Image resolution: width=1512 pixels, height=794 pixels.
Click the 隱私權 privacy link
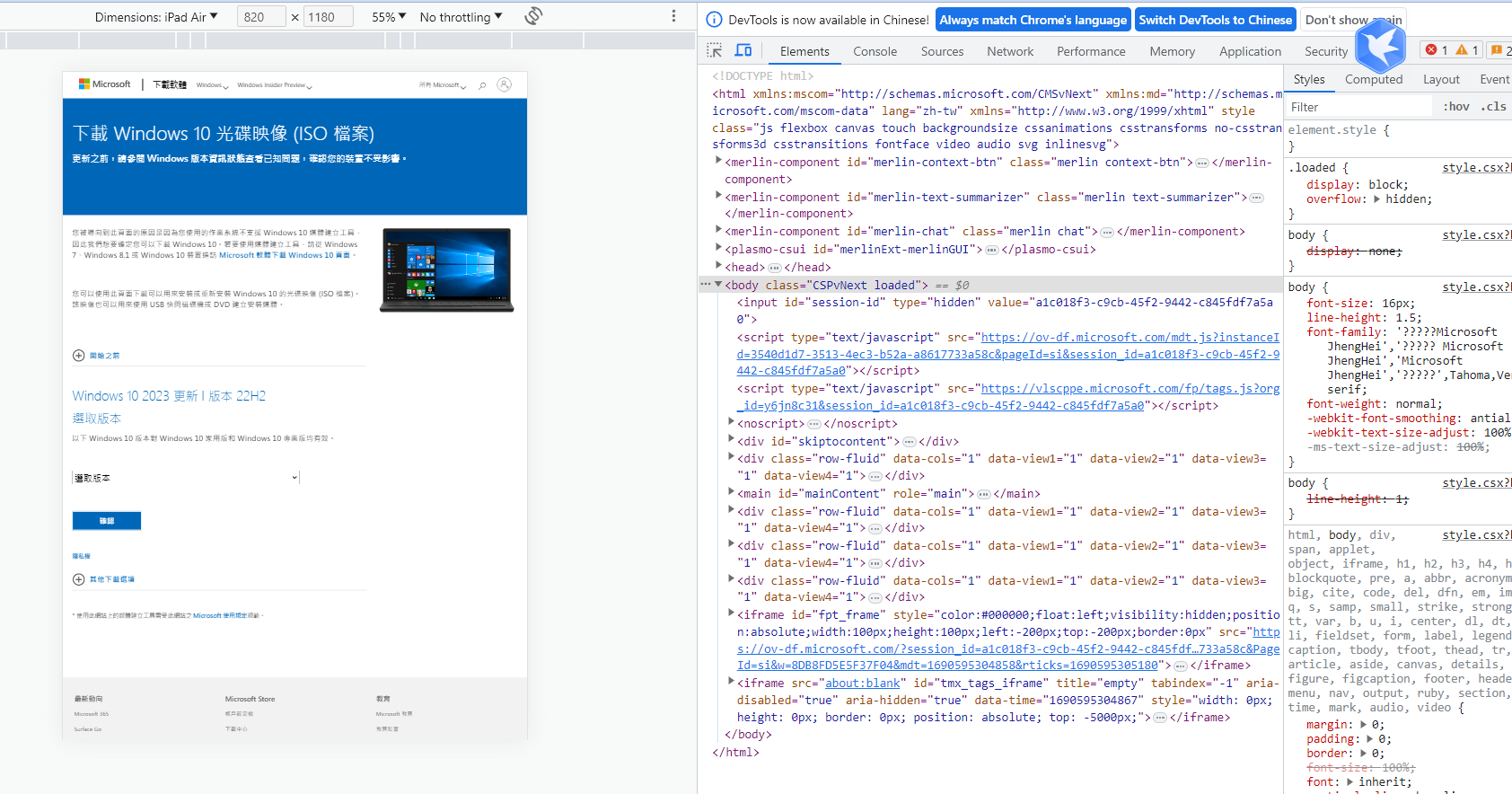click(81, 556)
